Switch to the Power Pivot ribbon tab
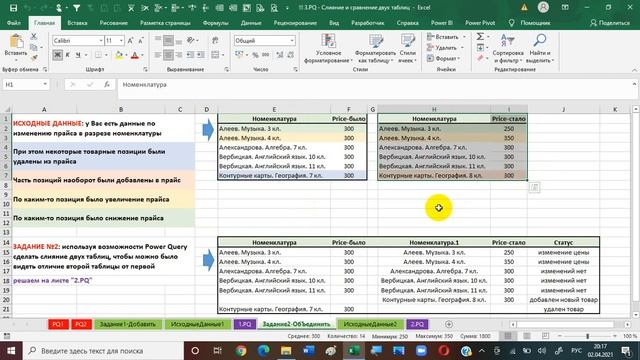640x360 pixels. [x=480, y=23]
